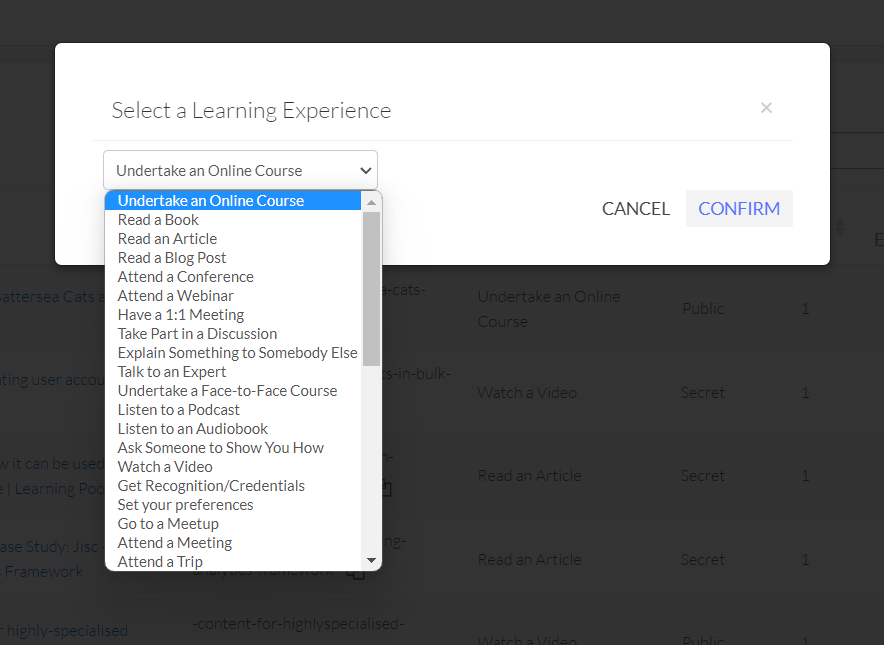Viewport: 884px width, 645px height.
Task: Pick "Go to a Meetup"
Action: tap(167, 523)
